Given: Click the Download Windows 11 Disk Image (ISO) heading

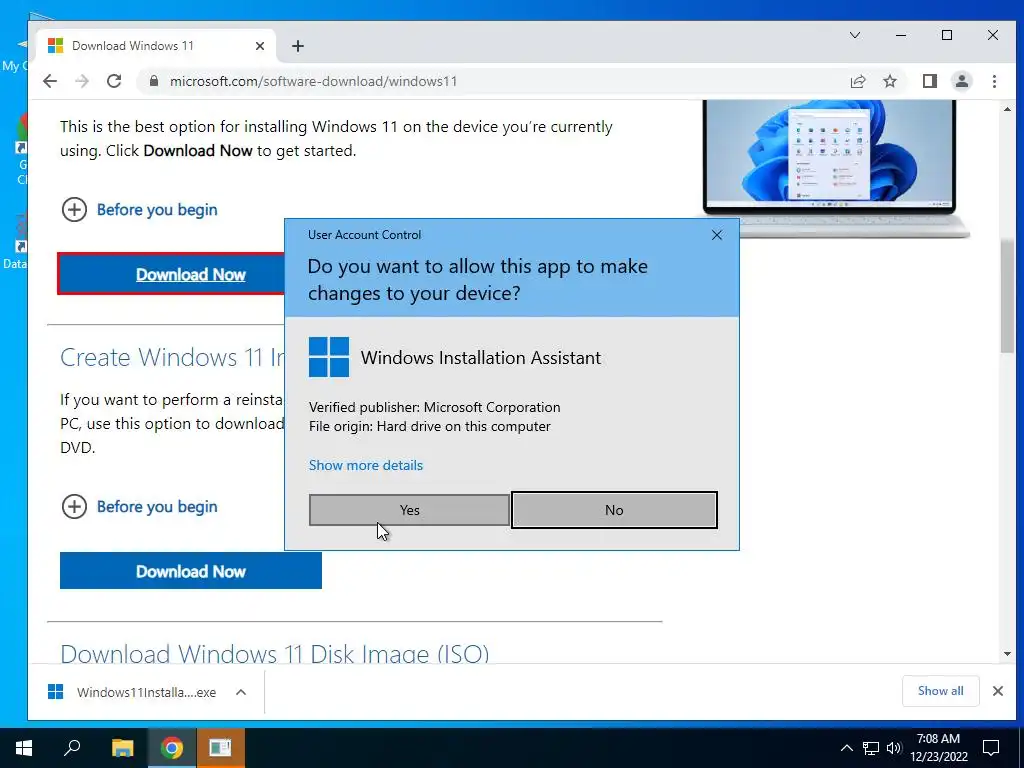Looking at the screenshot, I should 274,653.
